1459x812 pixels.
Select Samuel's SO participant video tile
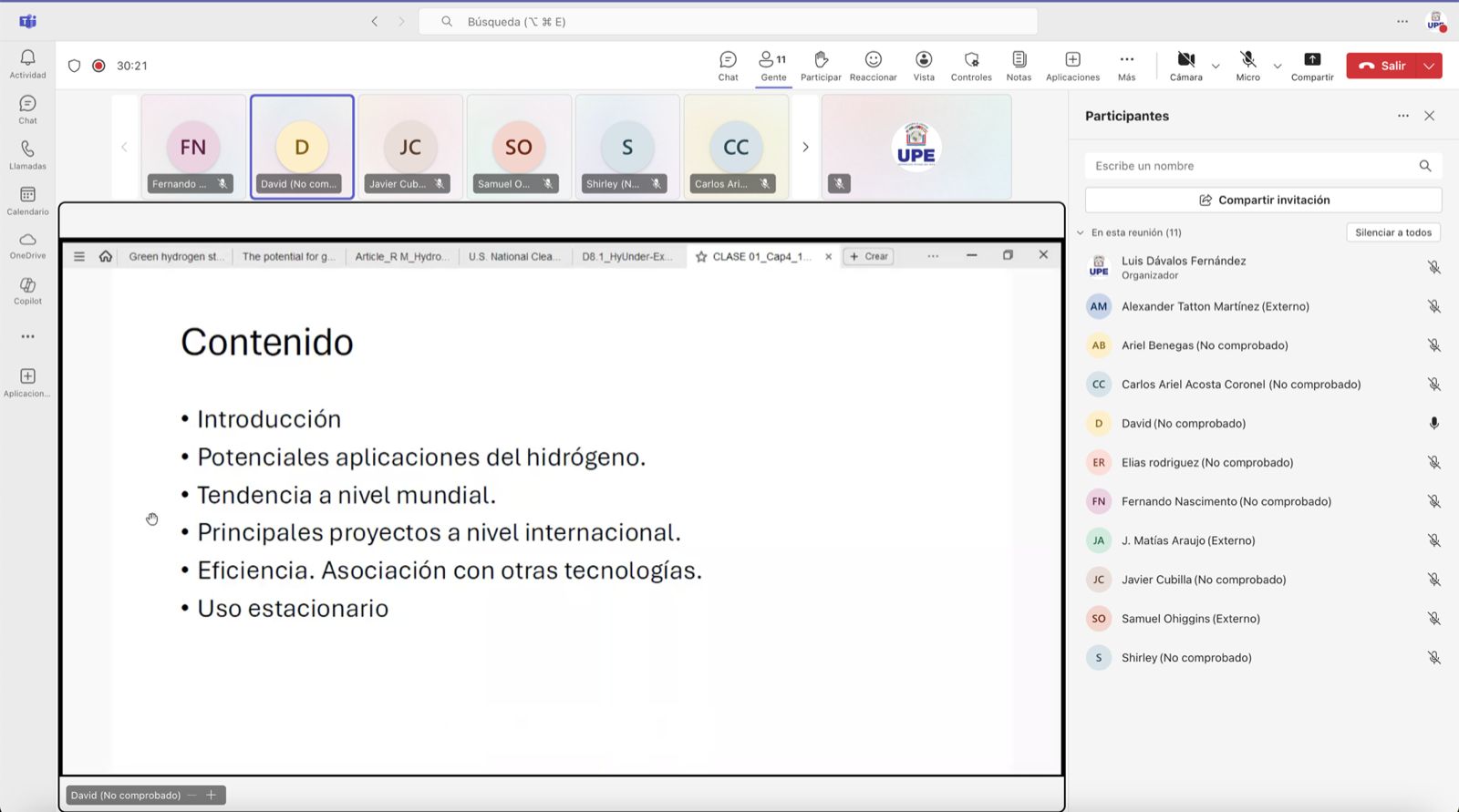[518, 147]
